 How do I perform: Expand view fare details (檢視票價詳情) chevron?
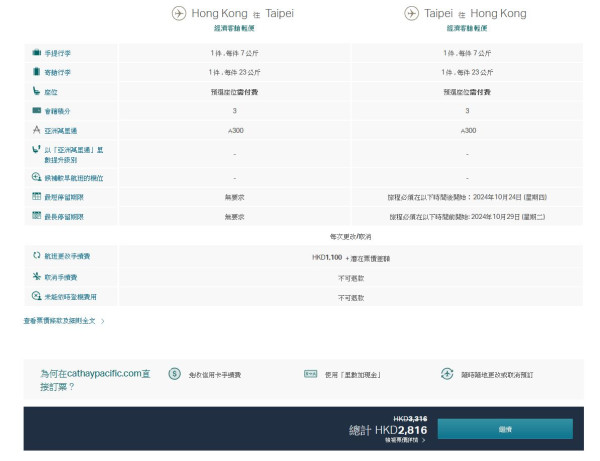tap(424, 440)
